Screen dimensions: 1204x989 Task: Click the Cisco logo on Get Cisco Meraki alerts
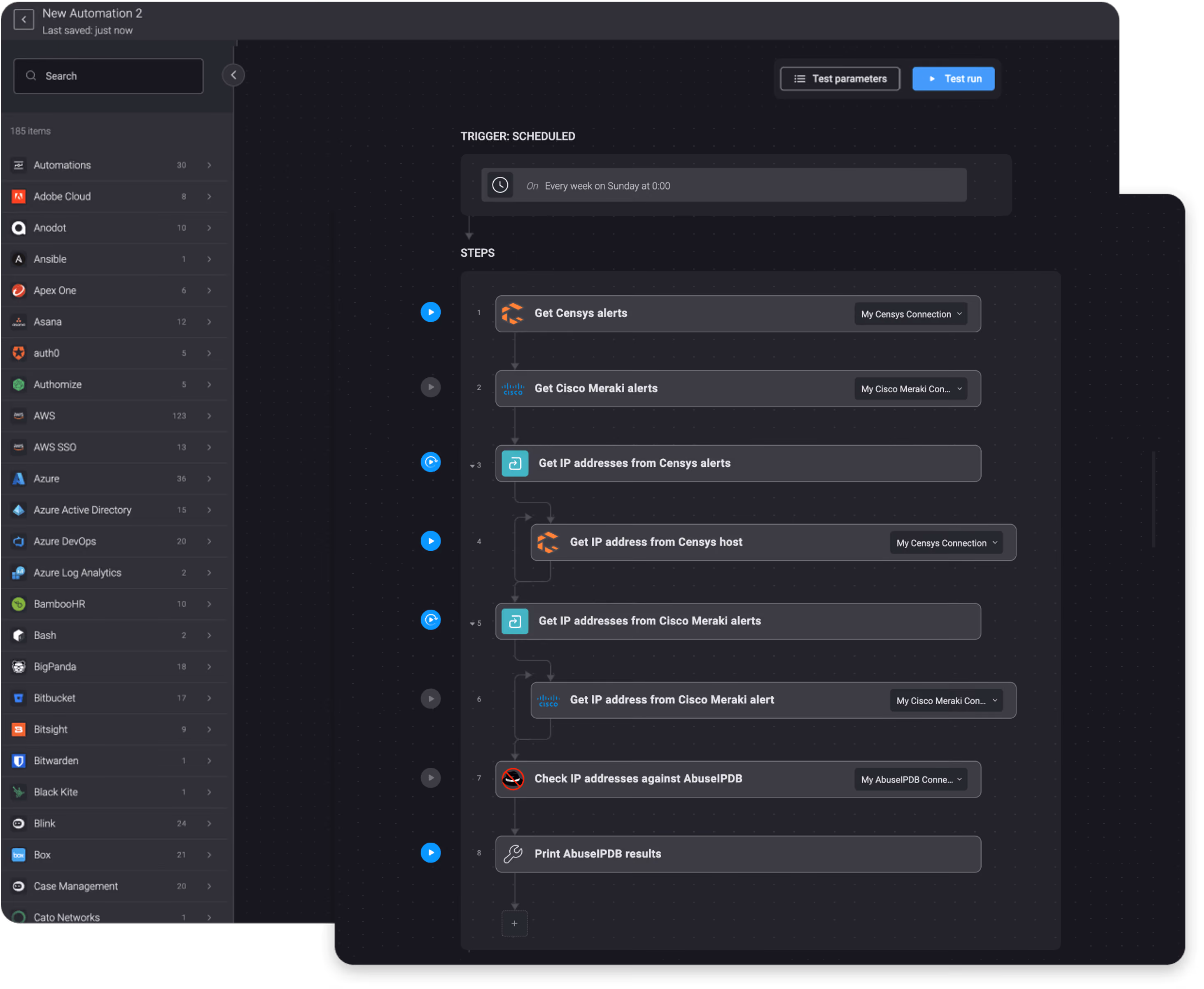[x=513, y=389]
